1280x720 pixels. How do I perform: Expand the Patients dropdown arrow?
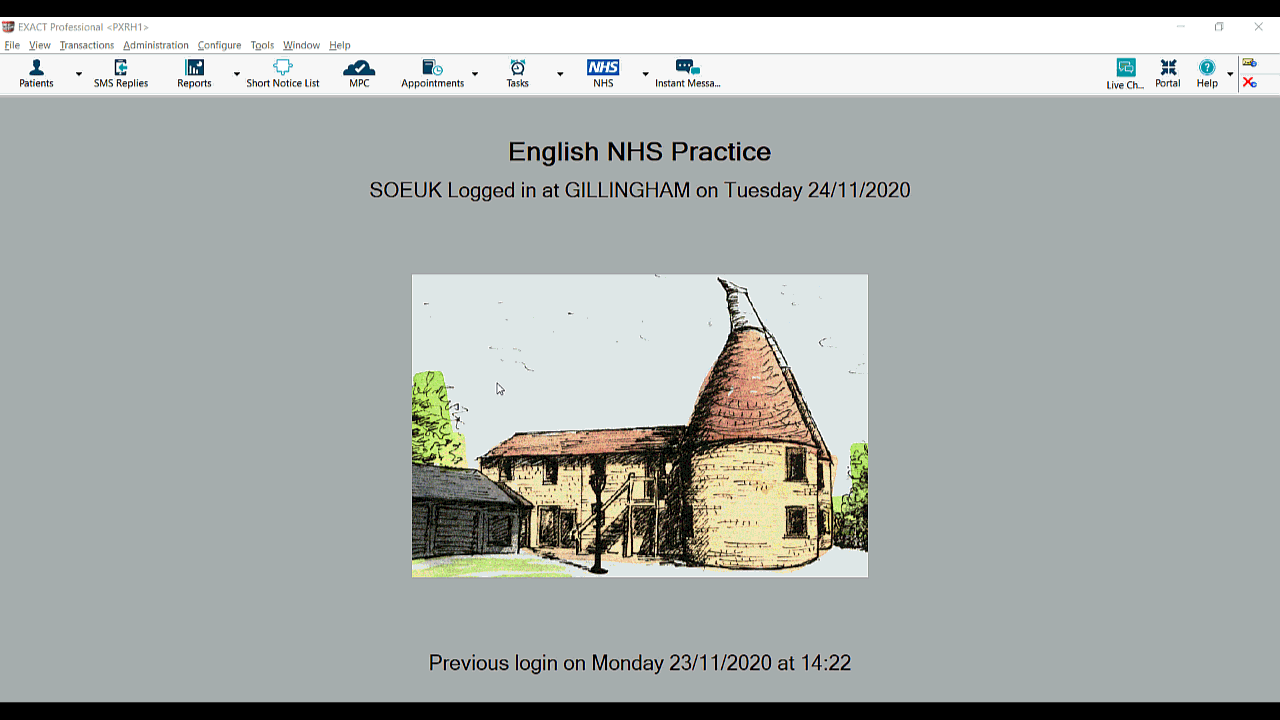79,74
